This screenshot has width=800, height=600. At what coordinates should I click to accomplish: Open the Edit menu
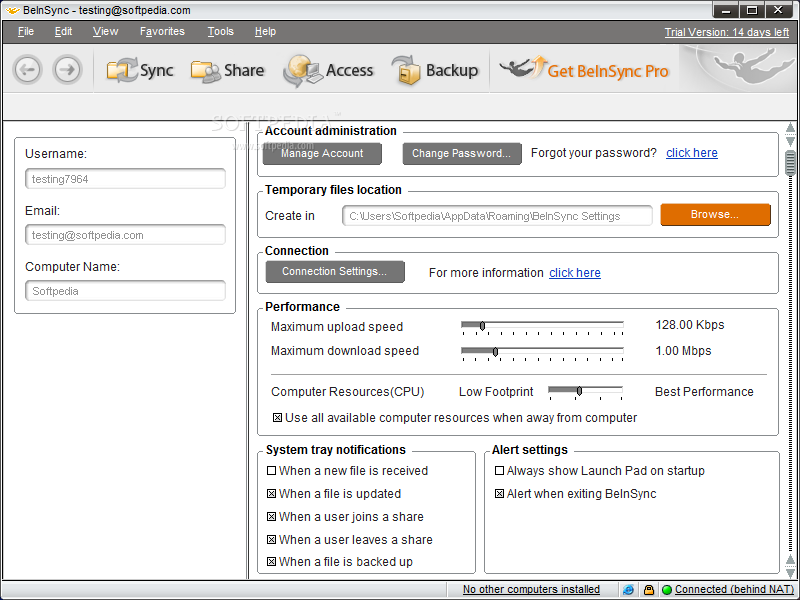click(63, 31)
